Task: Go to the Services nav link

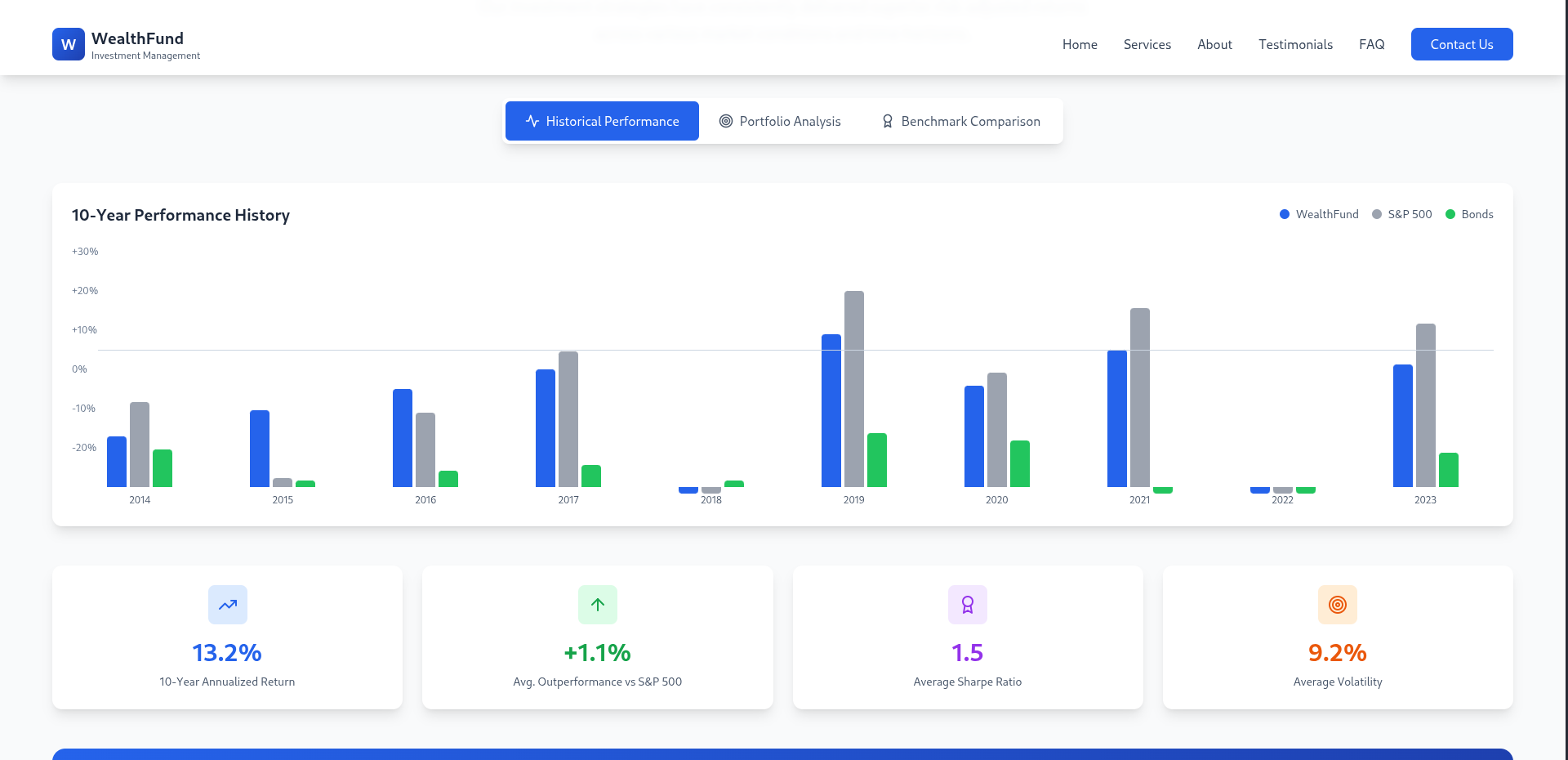Action: tap(1147, 44)
